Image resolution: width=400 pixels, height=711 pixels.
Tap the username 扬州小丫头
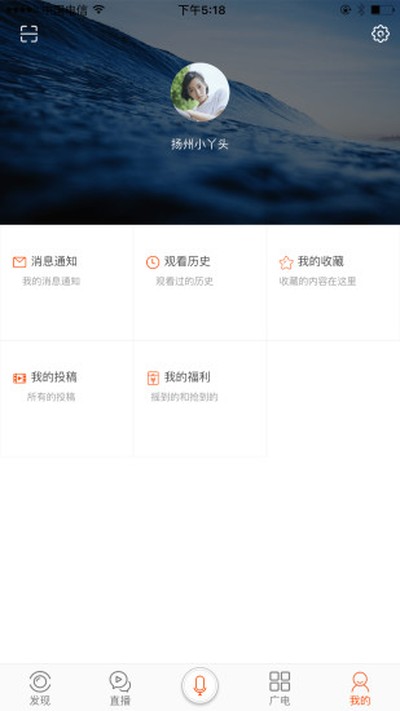click(200, 145)
